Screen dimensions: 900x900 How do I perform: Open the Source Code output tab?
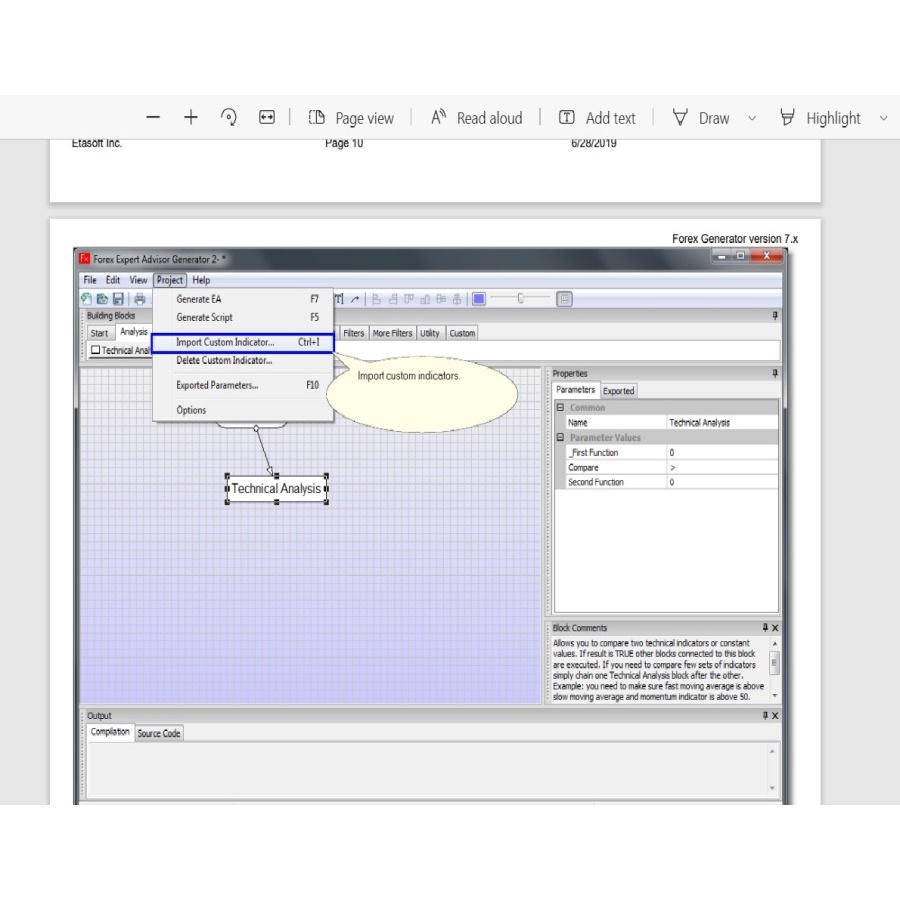click(159, 733)
